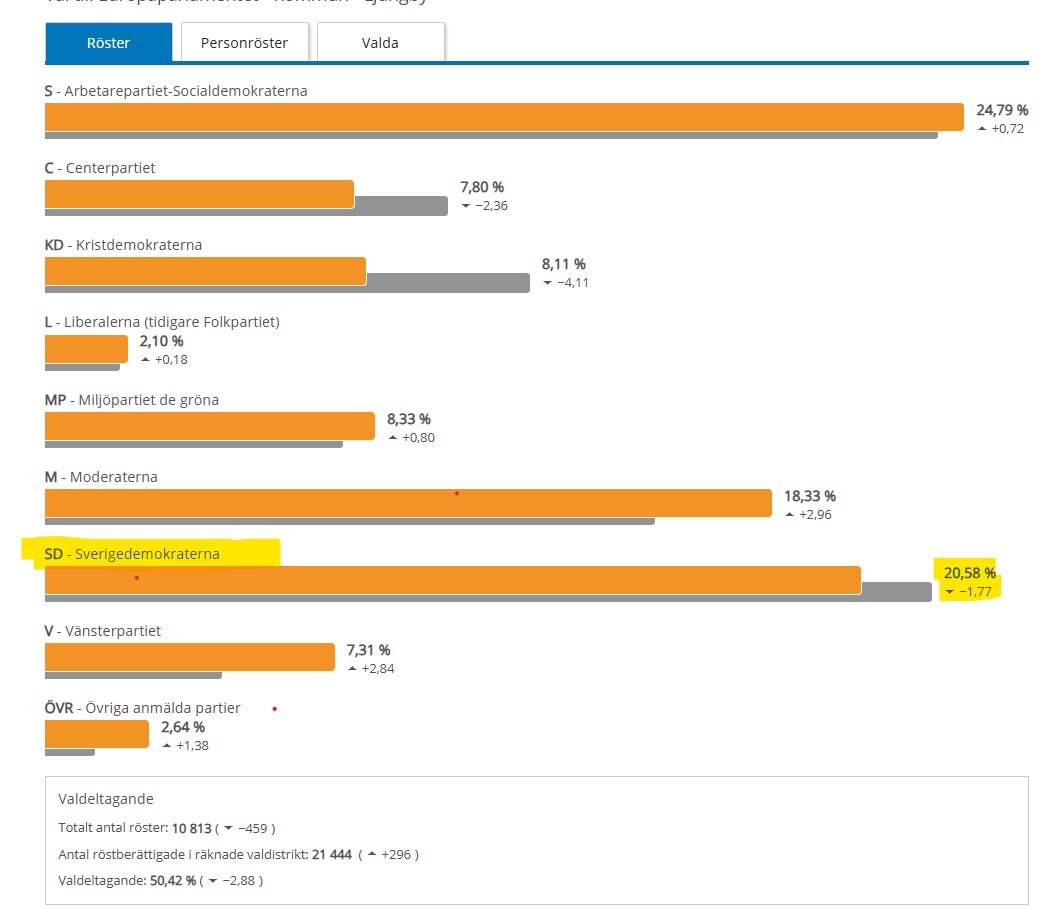The height and width of the screenshot is (909, 1056).
Task: Click the turnout value 50,42 %
Action: (x=173, y=881)
